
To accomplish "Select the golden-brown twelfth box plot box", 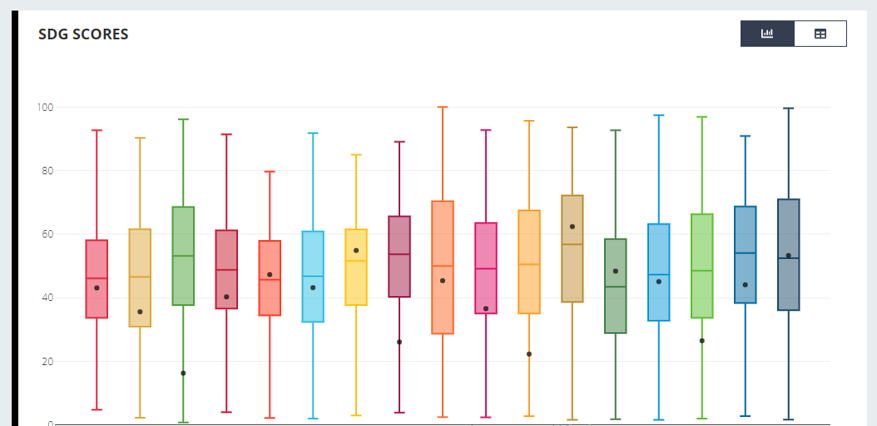I will 572,248.
